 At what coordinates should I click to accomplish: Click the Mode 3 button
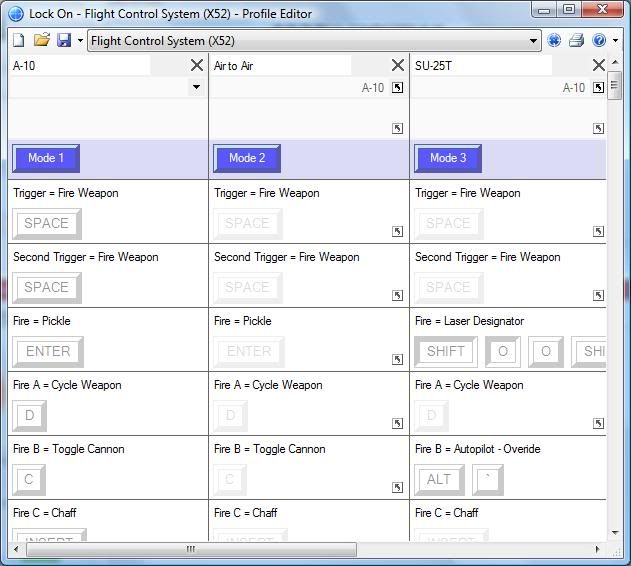pyautogui.click(x=448, y=158)
